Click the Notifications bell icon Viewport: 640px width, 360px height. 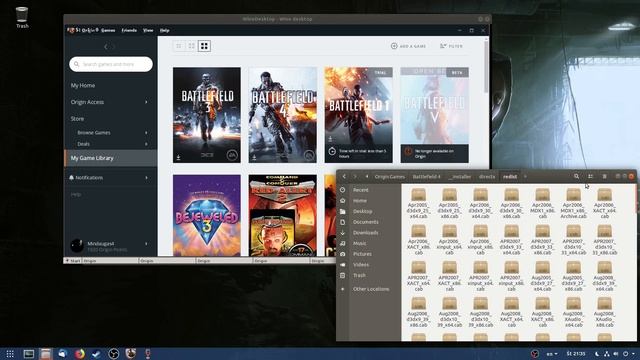(x=71, y=178)
